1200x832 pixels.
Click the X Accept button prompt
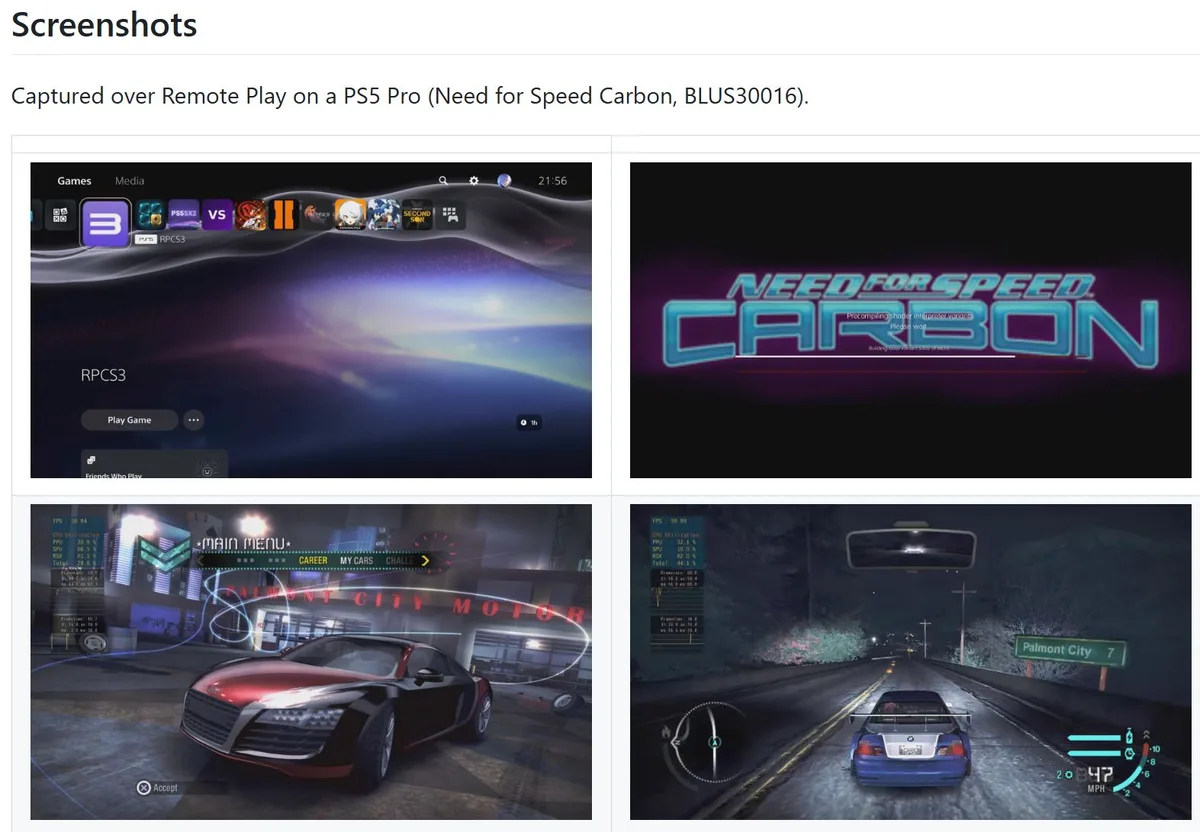pyautogui.click(x=158, y=788)
